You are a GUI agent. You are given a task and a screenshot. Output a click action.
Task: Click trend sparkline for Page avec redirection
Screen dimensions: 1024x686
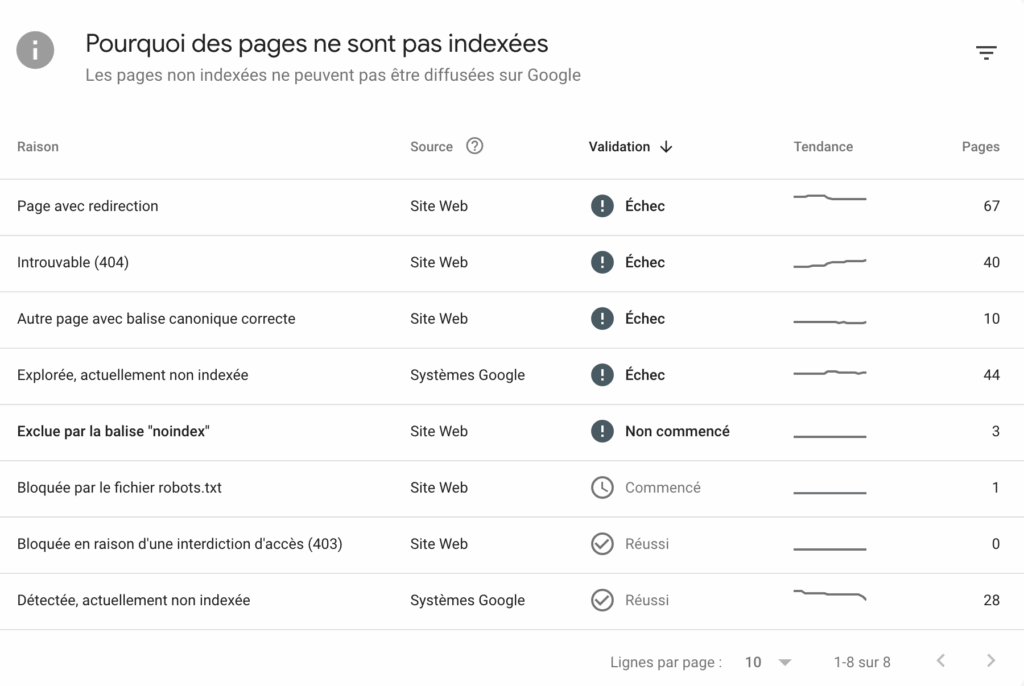[829, 198]
